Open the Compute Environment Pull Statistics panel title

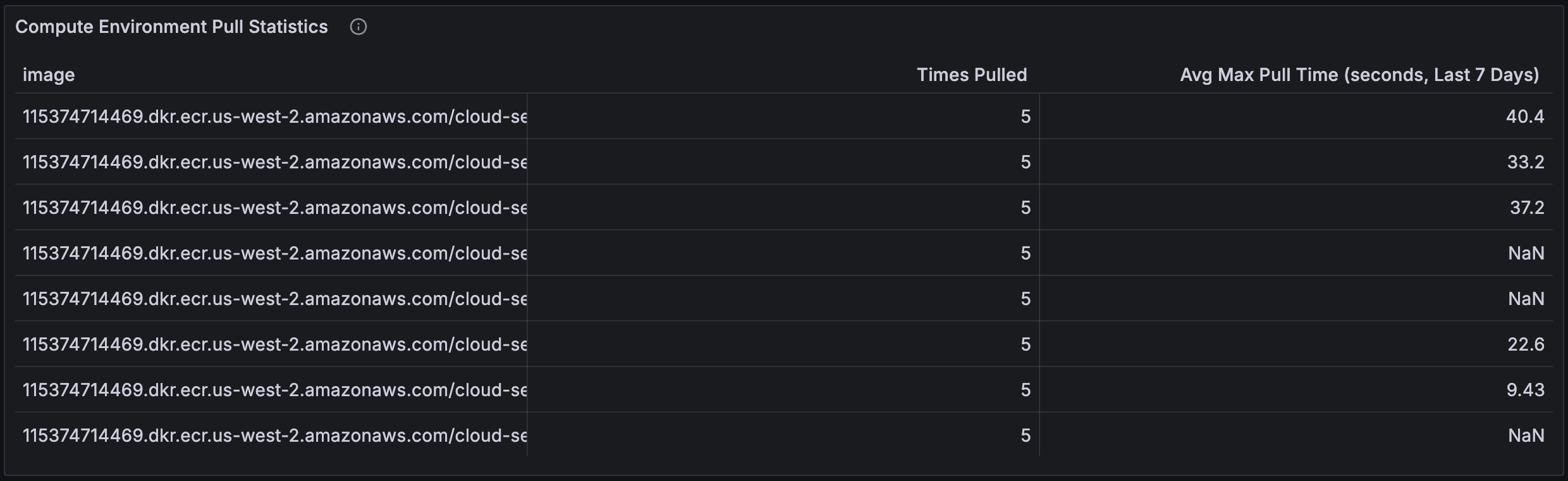coord(171,27)
